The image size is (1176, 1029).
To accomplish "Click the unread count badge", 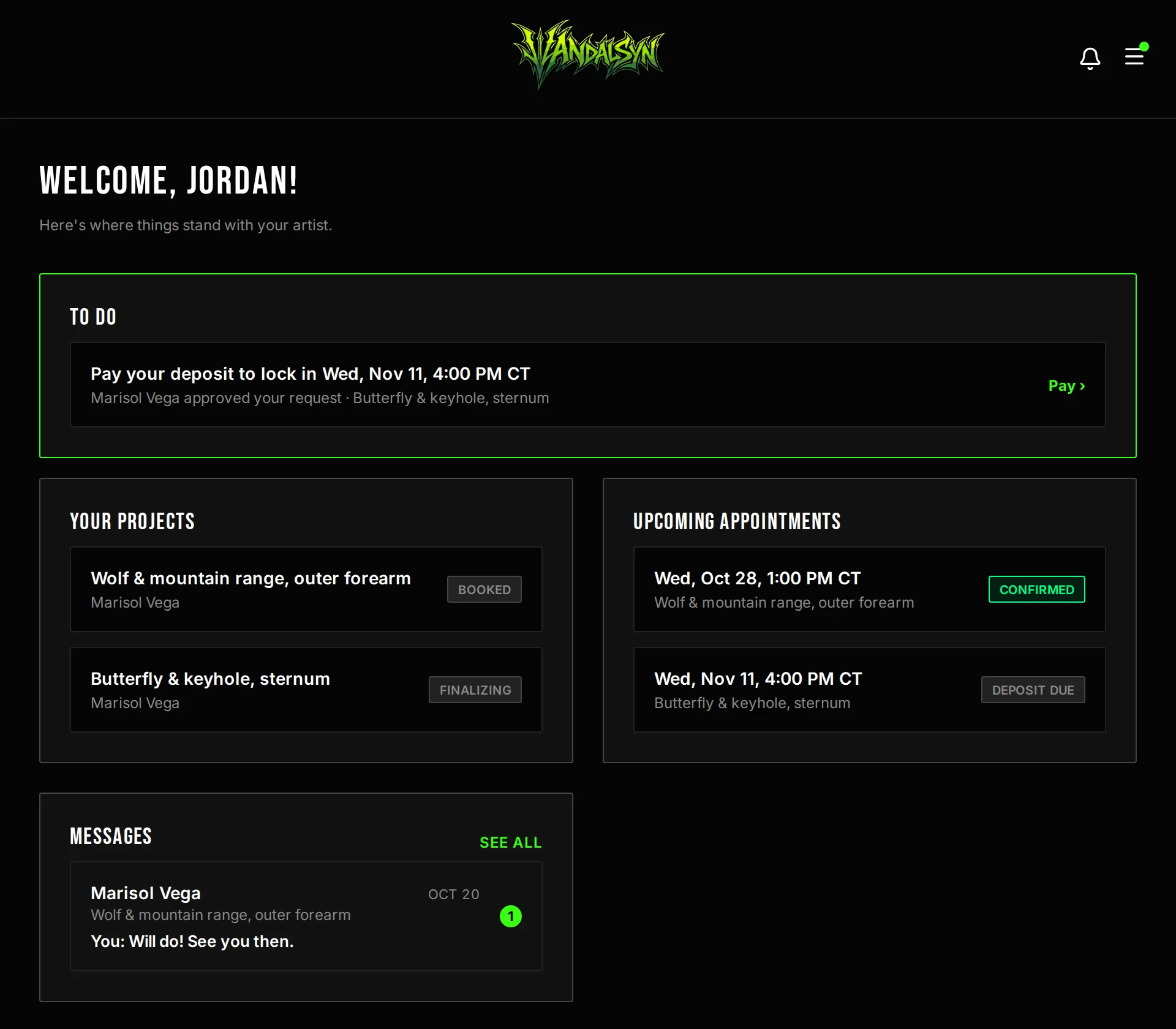I will coord(511,916).
